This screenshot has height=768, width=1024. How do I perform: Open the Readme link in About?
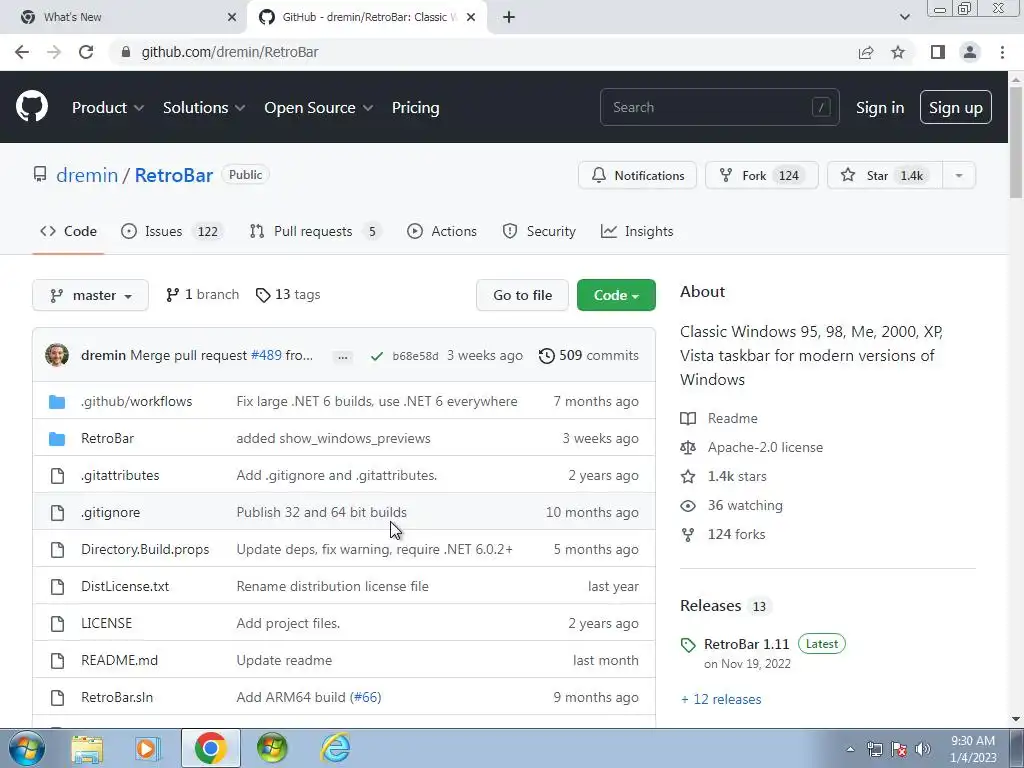point(719,419)
